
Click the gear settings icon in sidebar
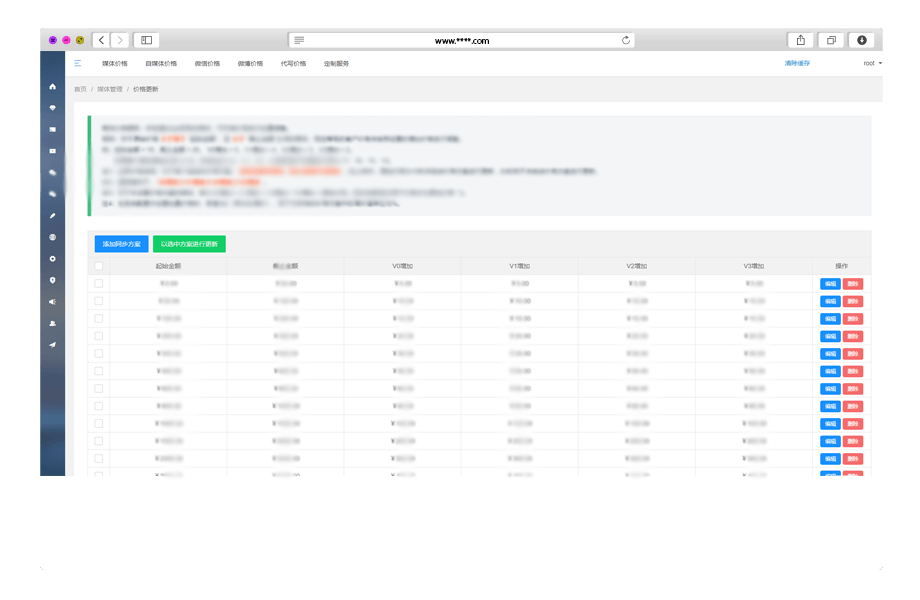[x=52, y=258]
